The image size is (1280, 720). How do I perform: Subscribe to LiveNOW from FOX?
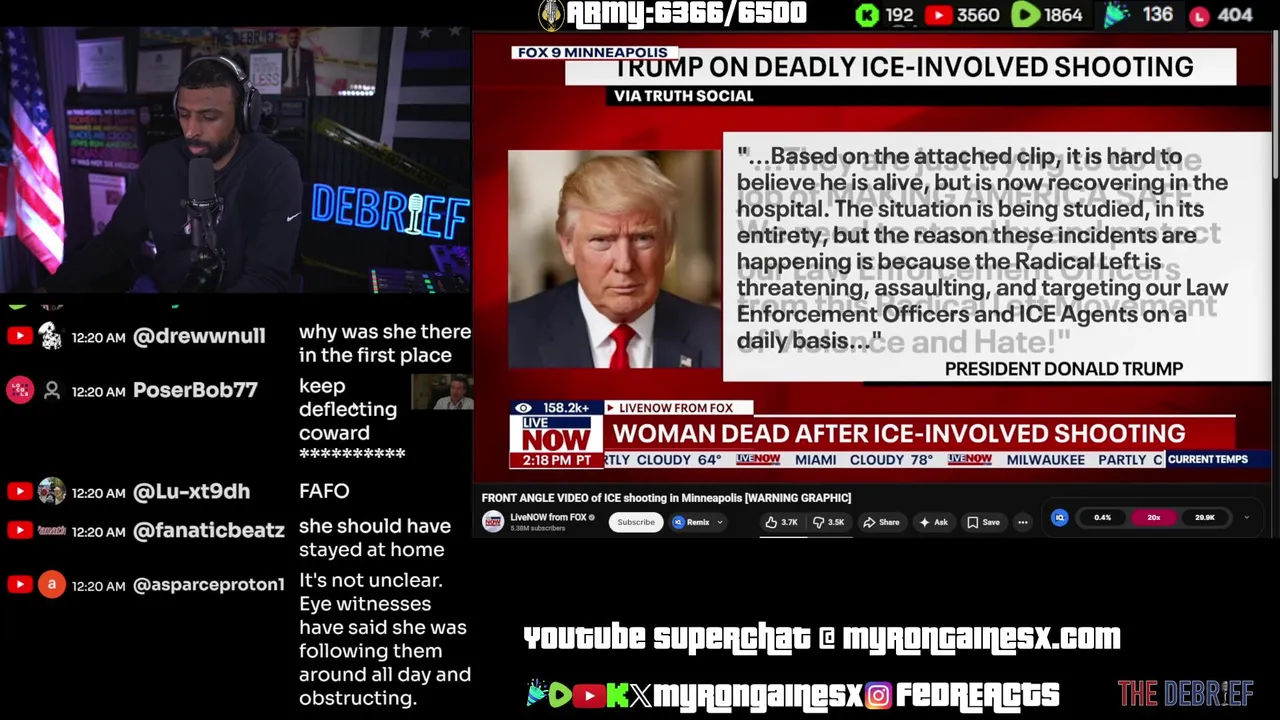[635, 522]
